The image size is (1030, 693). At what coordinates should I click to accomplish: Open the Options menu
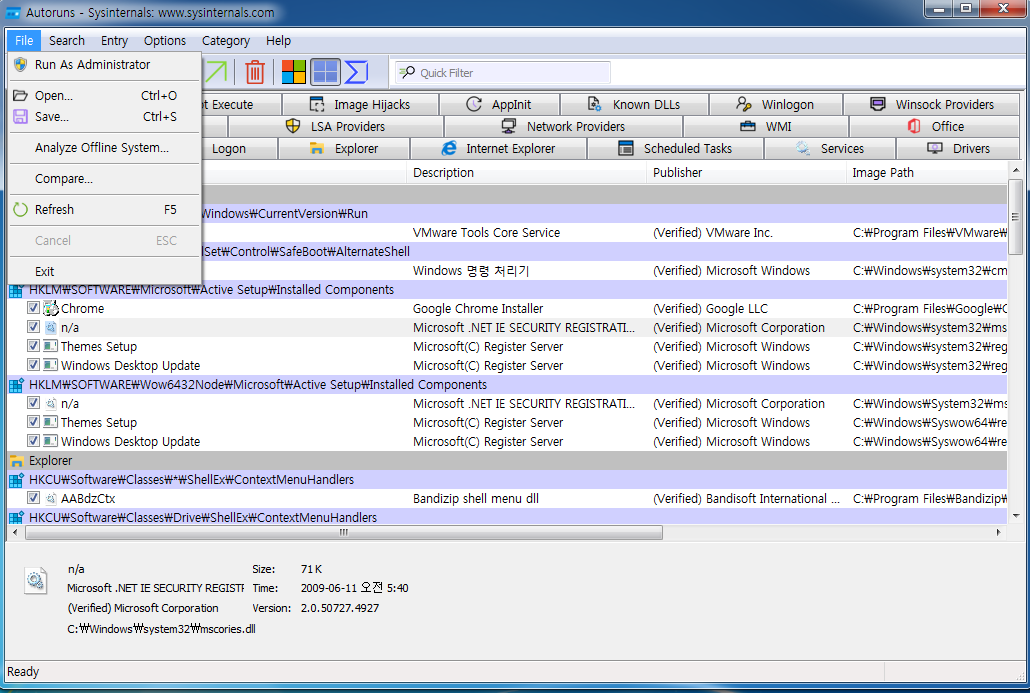[165, 41]
